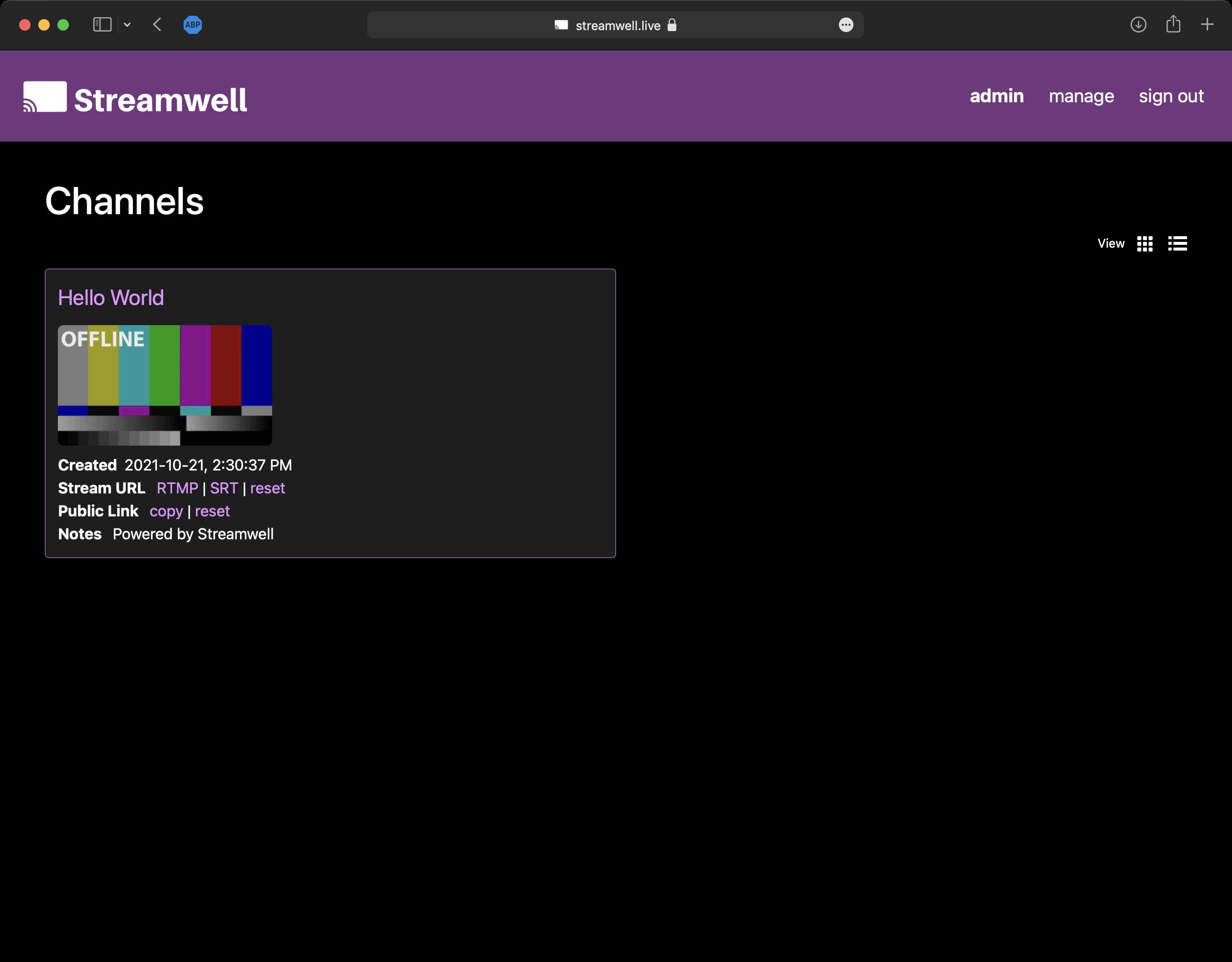
Task: Switch to list view of channels
Action: pos(1178,243)
